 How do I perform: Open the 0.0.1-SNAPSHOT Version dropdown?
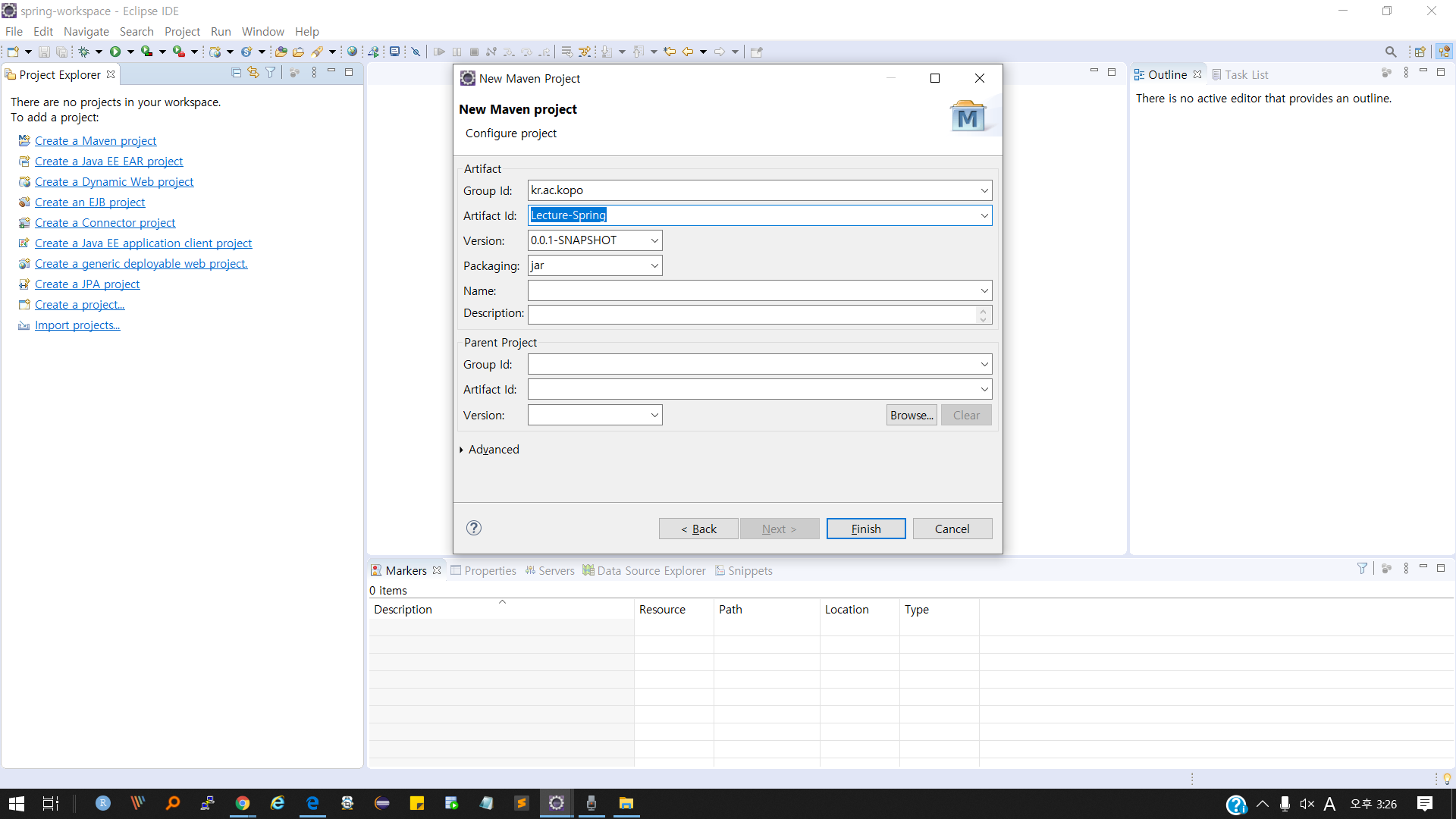tap(654, 240)
